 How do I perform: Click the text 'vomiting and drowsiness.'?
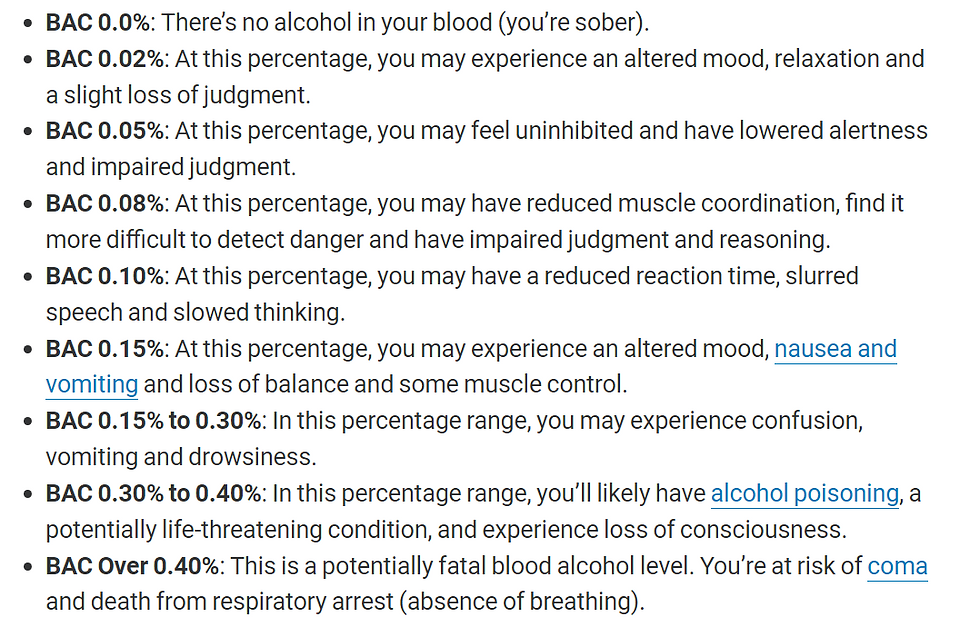[x=181, y=458]
